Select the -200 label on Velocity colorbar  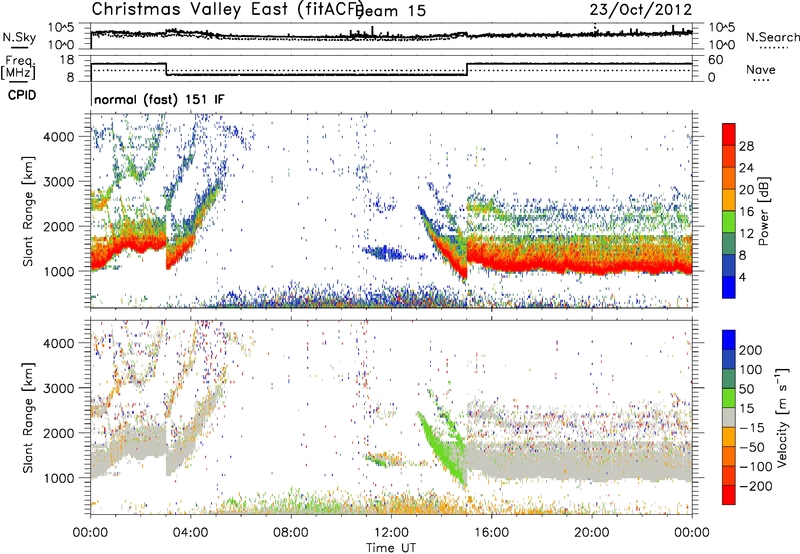pos(754,487)
